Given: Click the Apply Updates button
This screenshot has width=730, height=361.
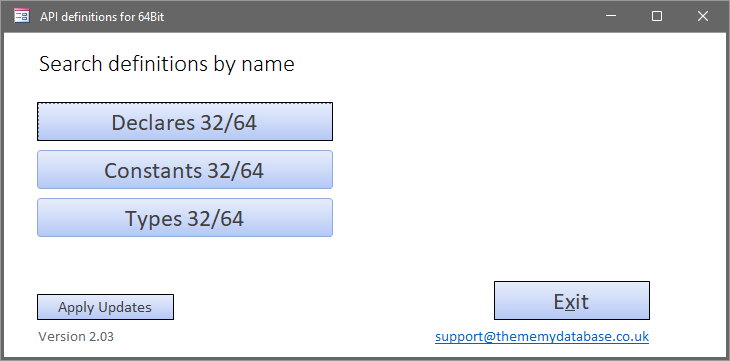Looking at the screenshot, I should pos(105,307).
